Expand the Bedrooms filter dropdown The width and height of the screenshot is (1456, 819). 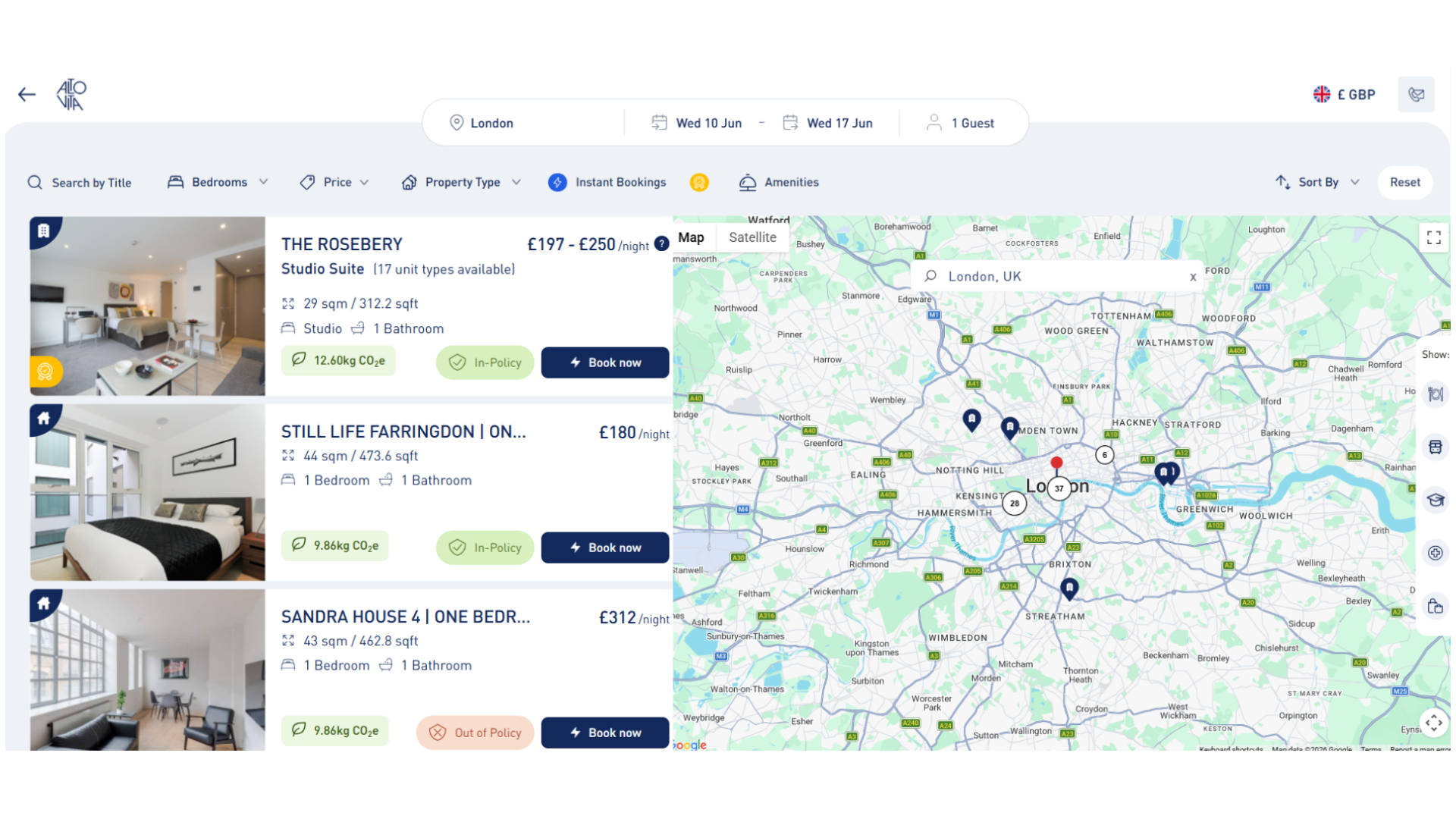point(218,182)
